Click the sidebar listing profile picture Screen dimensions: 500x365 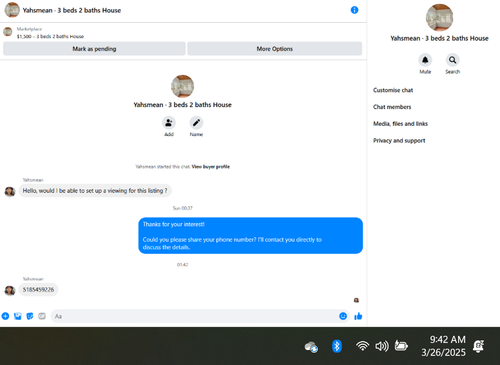(439, 17)
